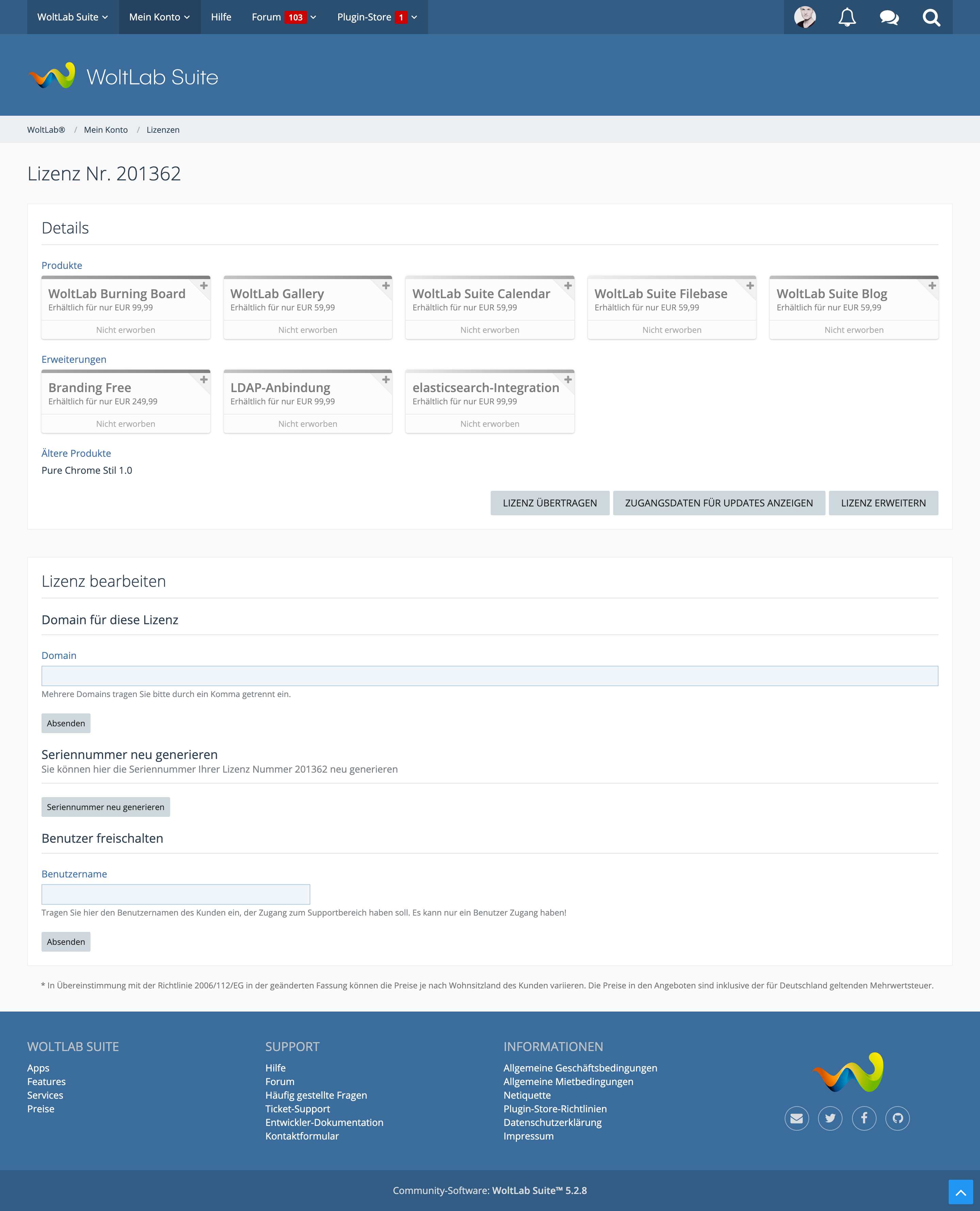Focus the Domain input field
Screen dimensions: 980x1211
(x=489, y=676)
